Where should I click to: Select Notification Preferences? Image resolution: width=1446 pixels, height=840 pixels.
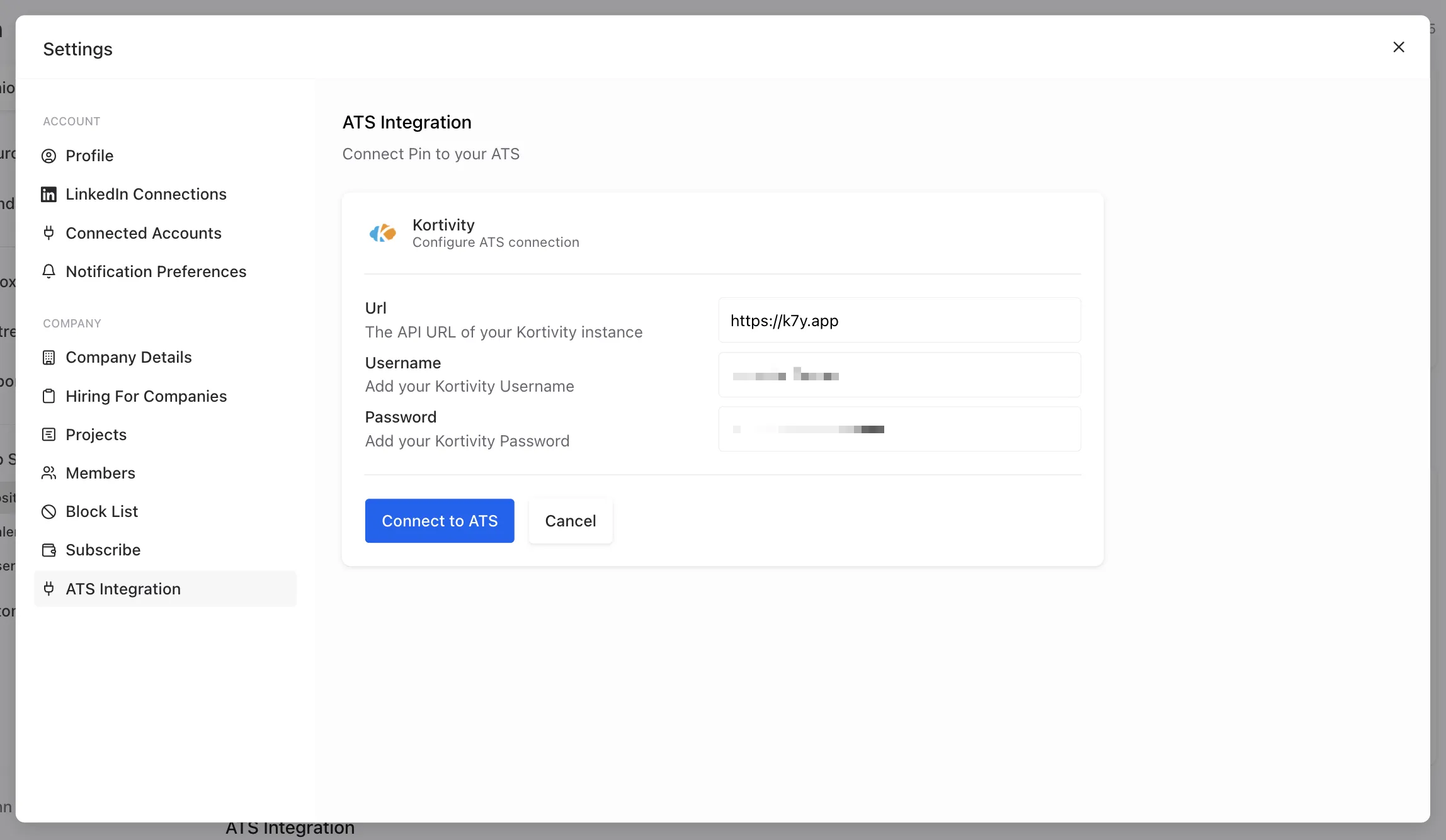[x=165, y=271]
